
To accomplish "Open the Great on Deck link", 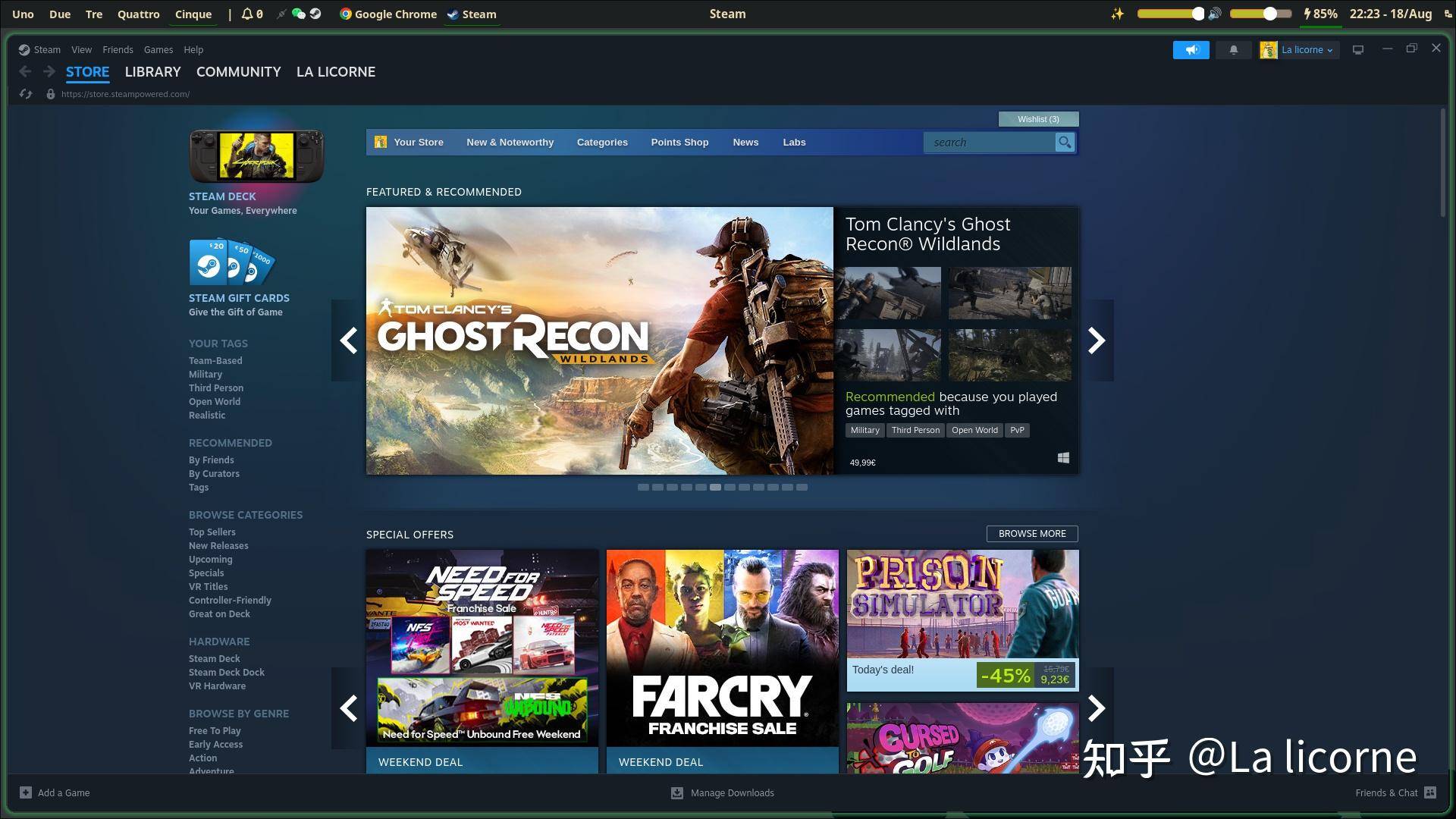I will 219,614.
